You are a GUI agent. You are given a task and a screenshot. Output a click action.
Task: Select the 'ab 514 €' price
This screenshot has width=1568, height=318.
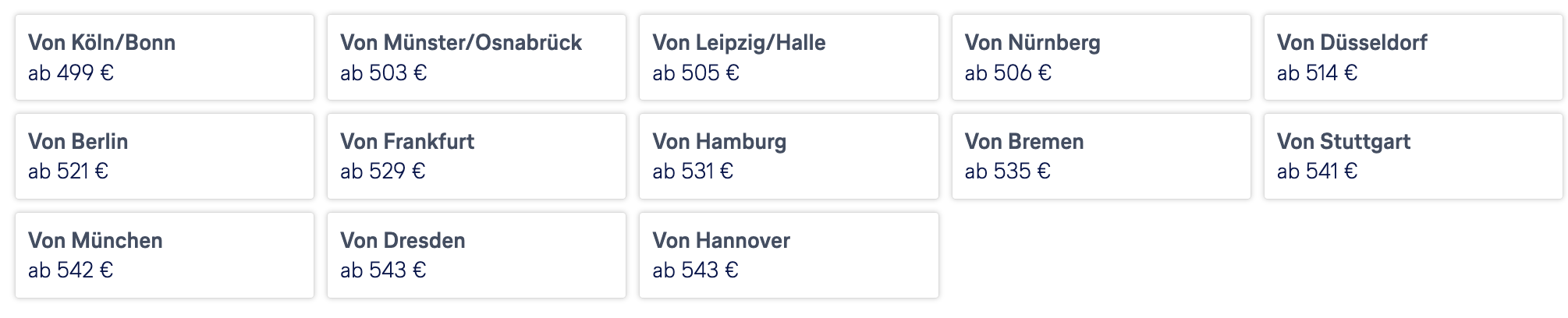1317,73
